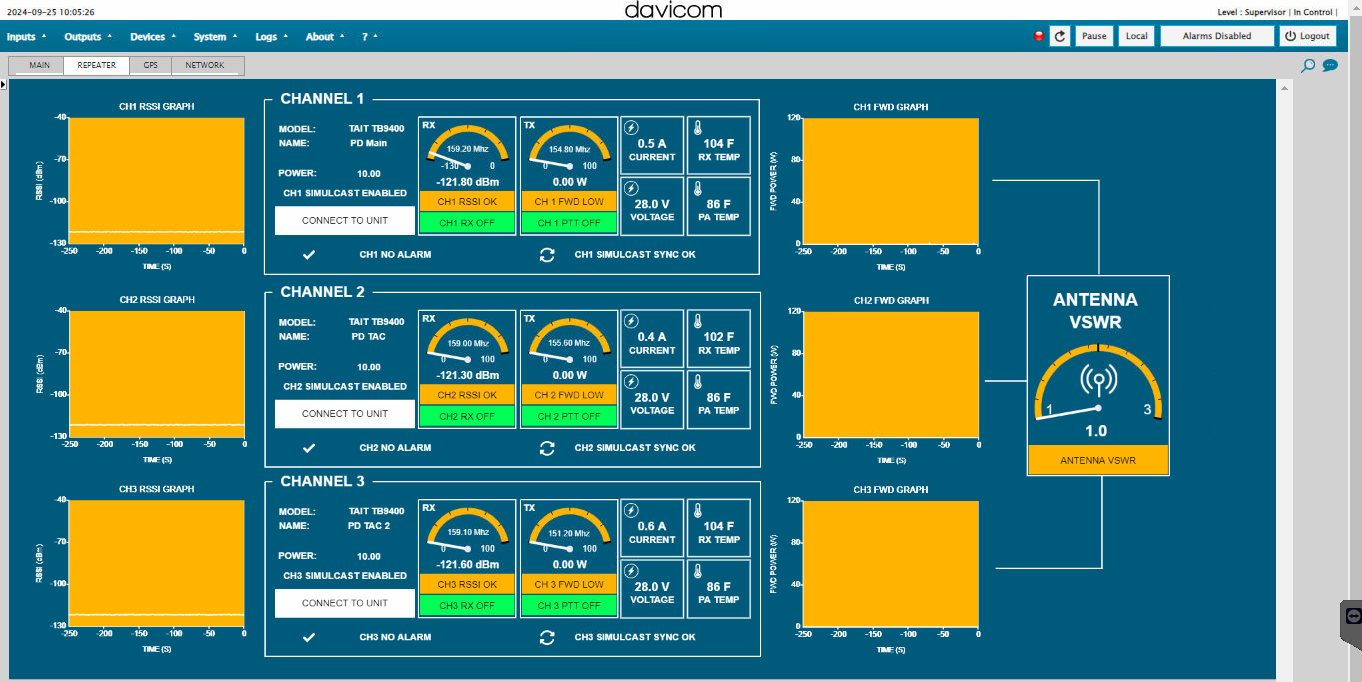This screenshot has height=682, width=1362.
Task: Select the REPEATER tab
Action: (x=96, y=66)
